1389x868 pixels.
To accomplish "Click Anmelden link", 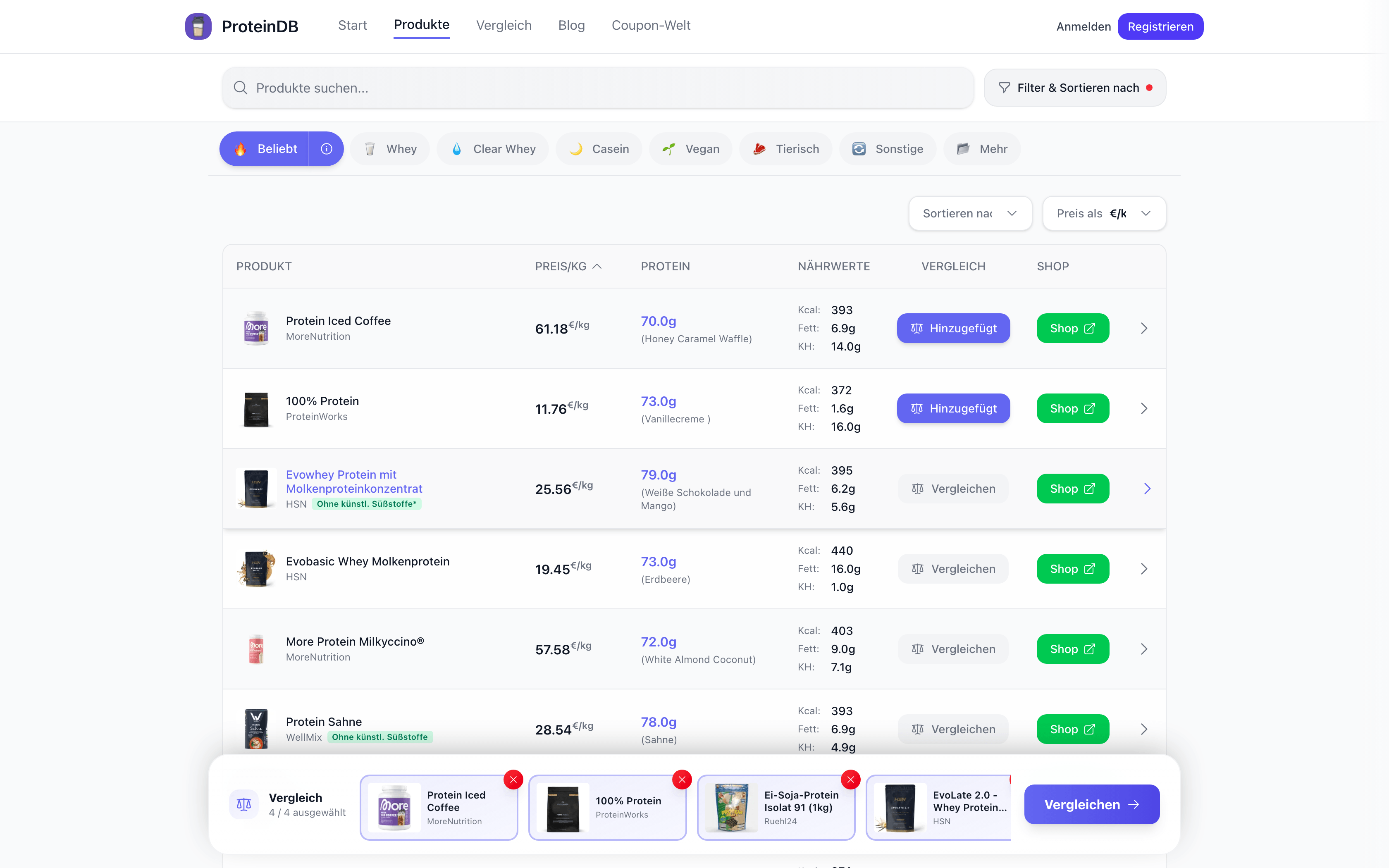I will (x=1084, y=26).
